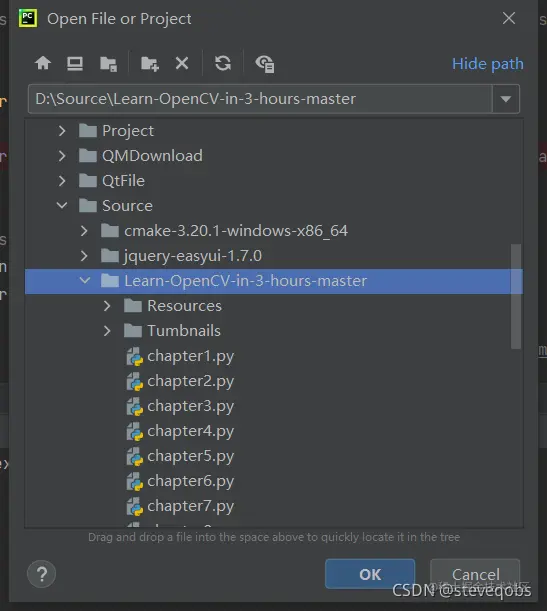Click the Python file icon of chapter5.py
547x611 pixels.
134,456
